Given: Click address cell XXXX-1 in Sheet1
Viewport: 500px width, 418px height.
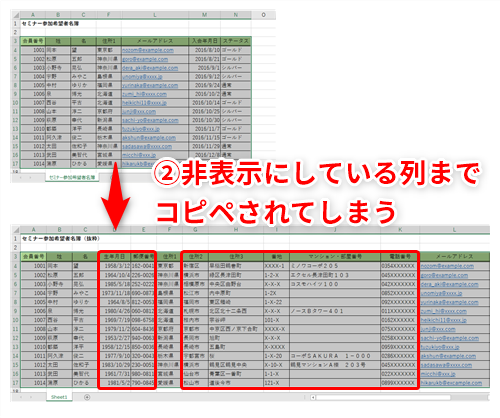Looking at the screenshot, I should tap(276, 266).
